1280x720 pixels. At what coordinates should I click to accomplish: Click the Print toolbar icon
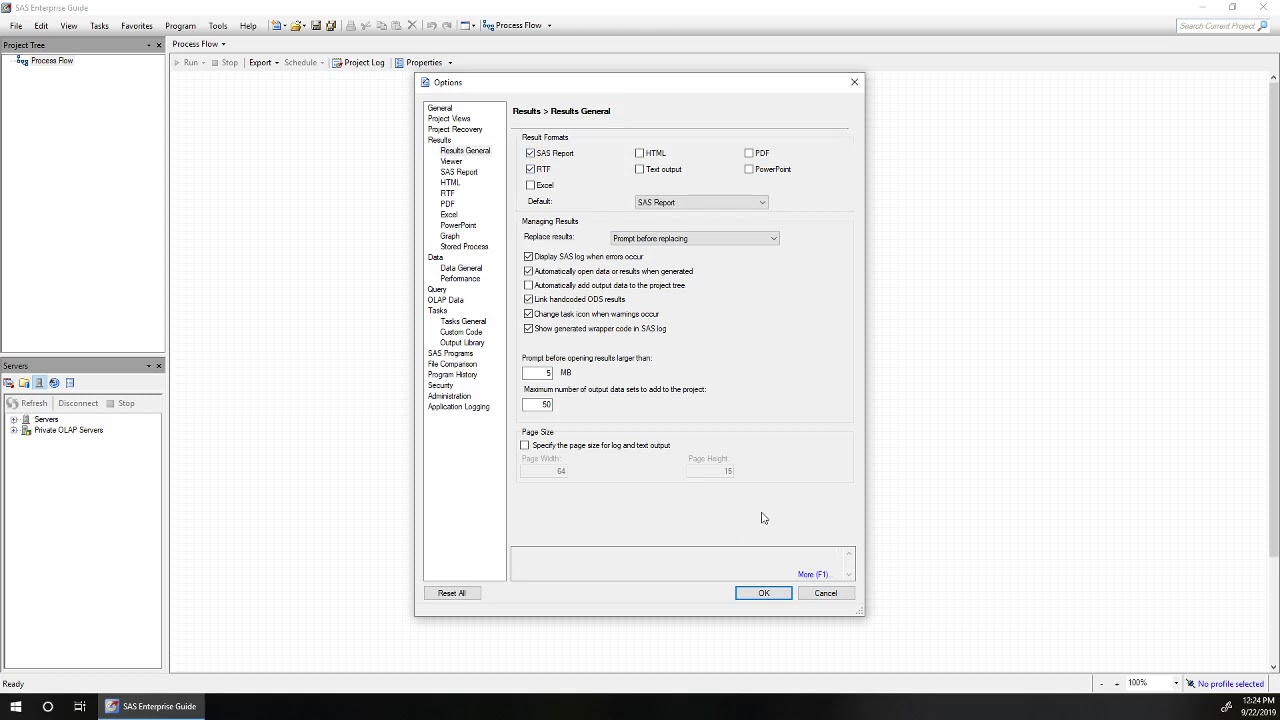[x=350, y=25]
